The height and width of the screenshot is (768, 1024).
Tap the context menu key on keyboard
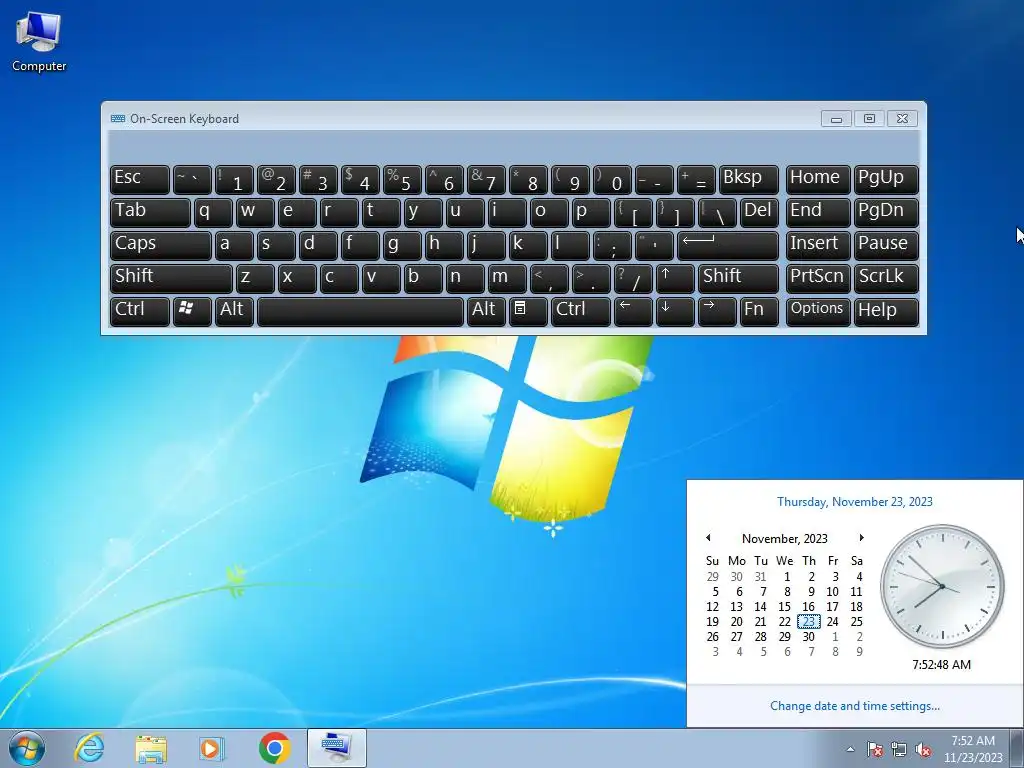coord(528,311)
